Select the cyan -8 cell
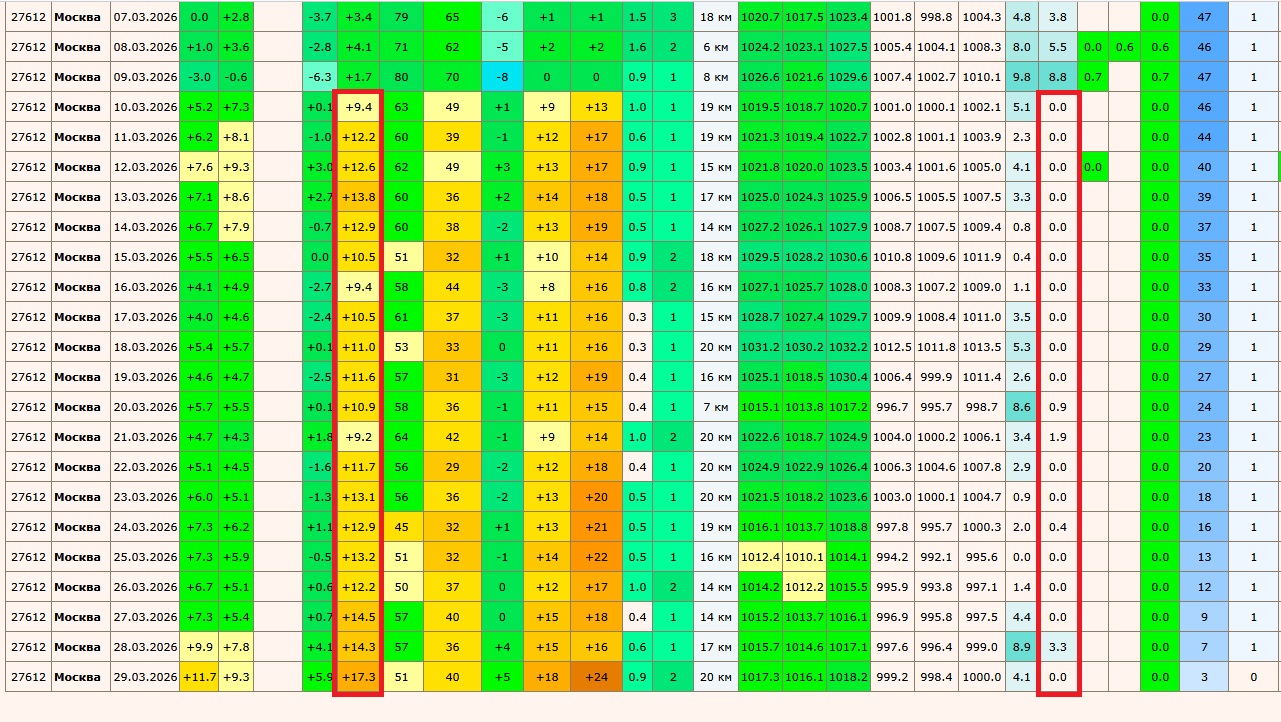This screenshot has height=722, width=1281. coord(502,77)
